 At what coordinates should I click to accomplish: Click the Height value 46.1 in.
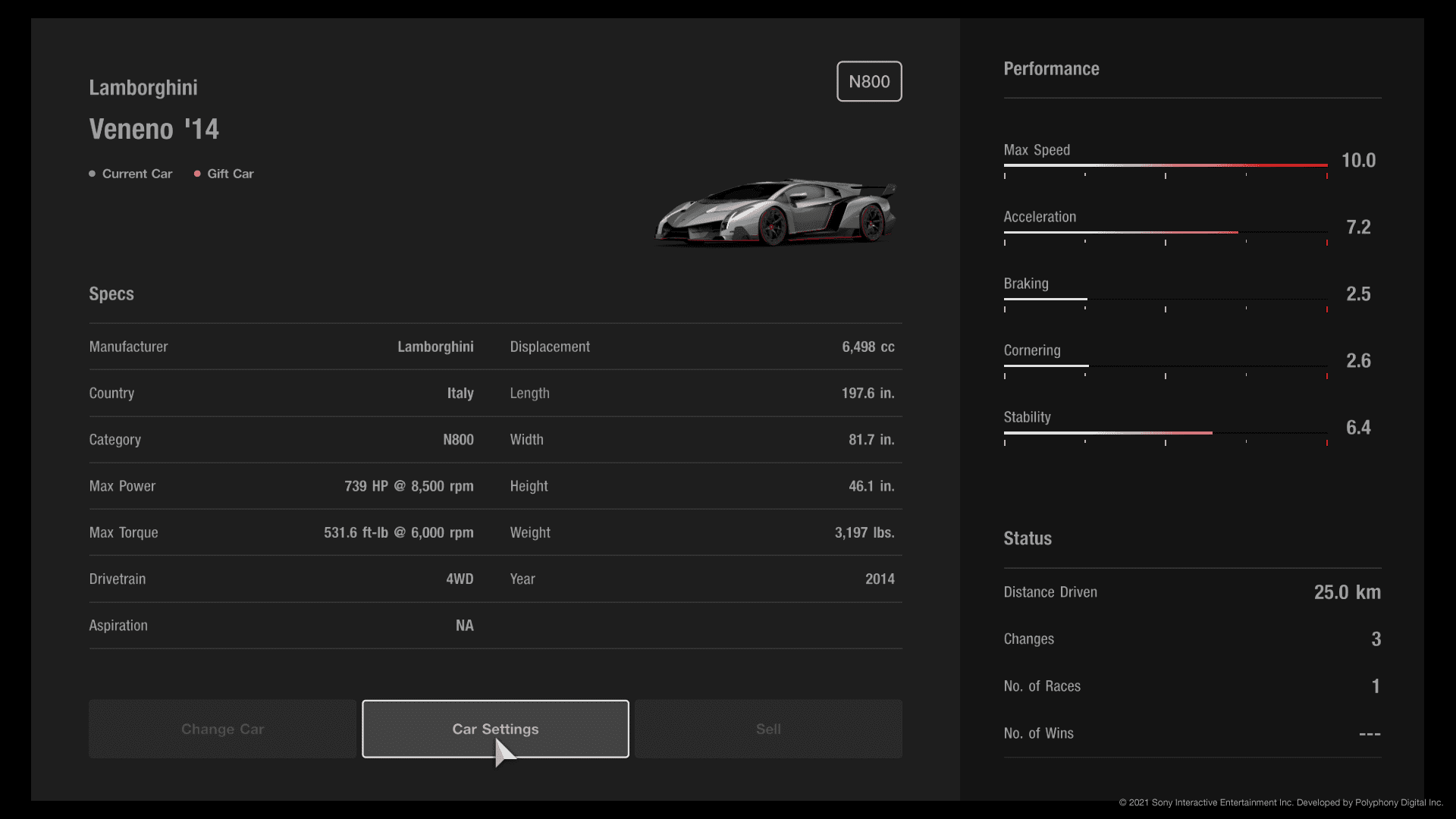[x=871, y=486]
